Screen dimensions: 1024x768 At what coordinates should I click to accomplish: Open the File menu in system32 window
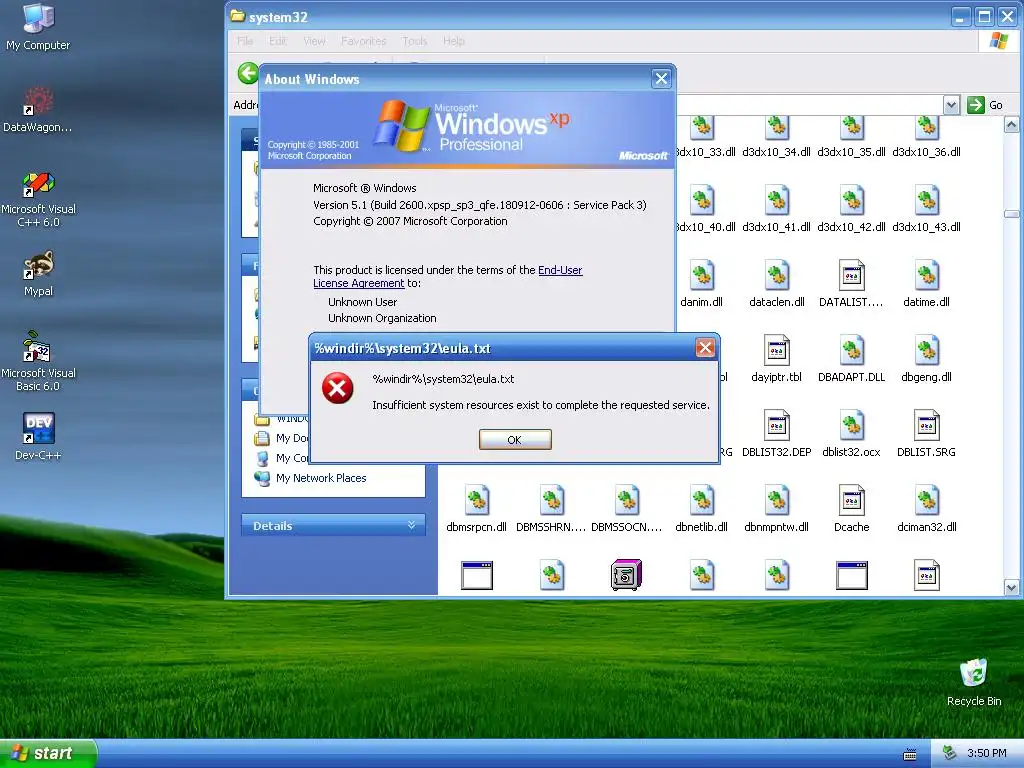[245, 40]
